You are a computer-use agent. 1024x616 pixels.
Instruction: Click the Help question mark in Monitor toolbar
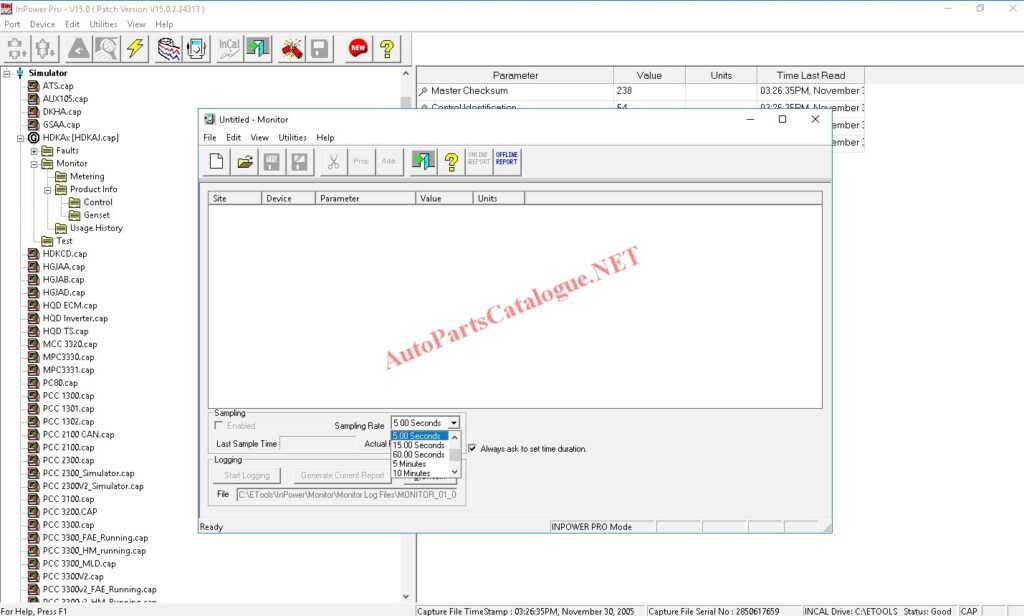point(451,161)
